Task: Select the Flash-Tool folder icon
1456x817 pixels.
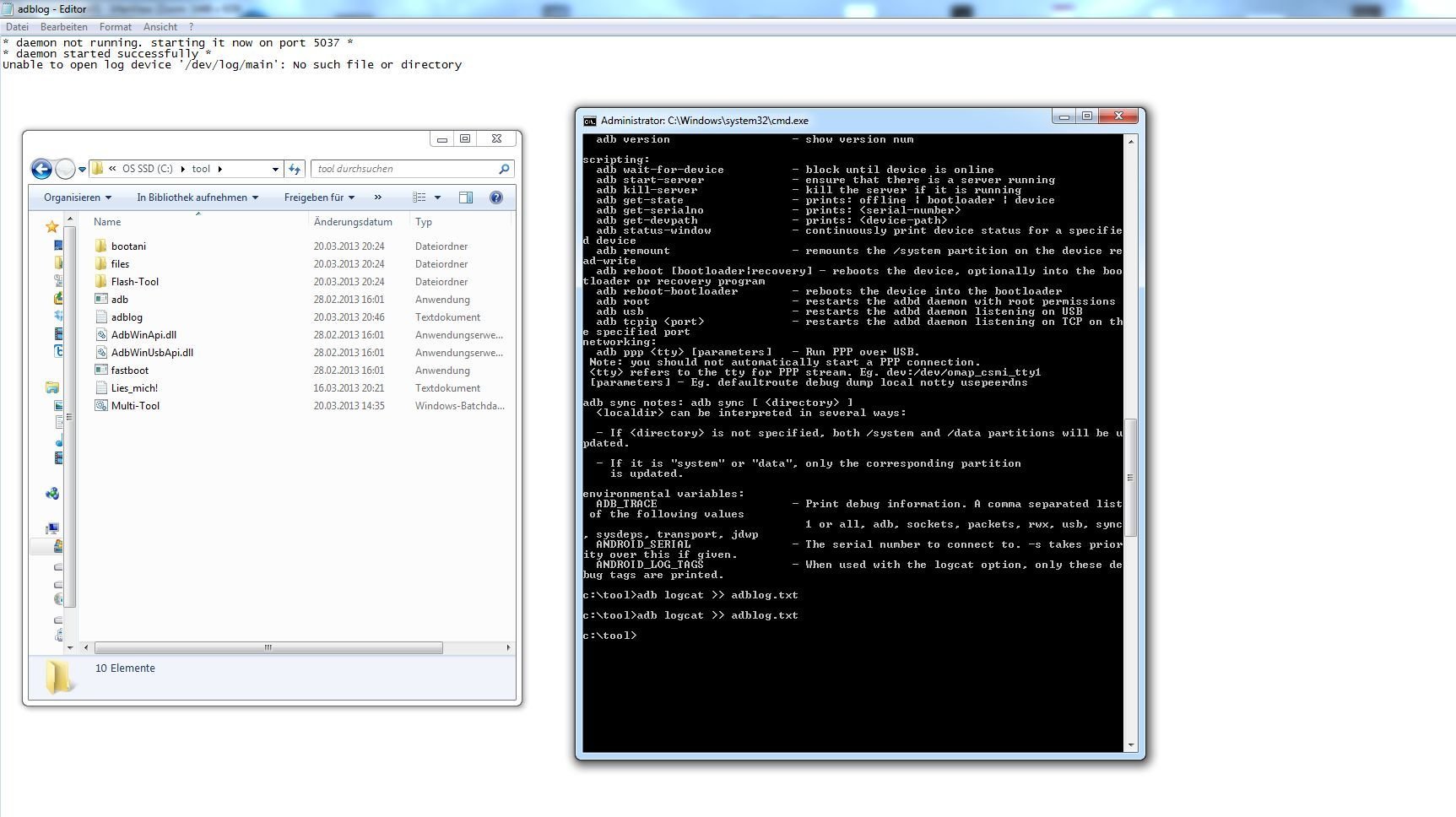Action: pyautogui.click(x=100, y=281)
